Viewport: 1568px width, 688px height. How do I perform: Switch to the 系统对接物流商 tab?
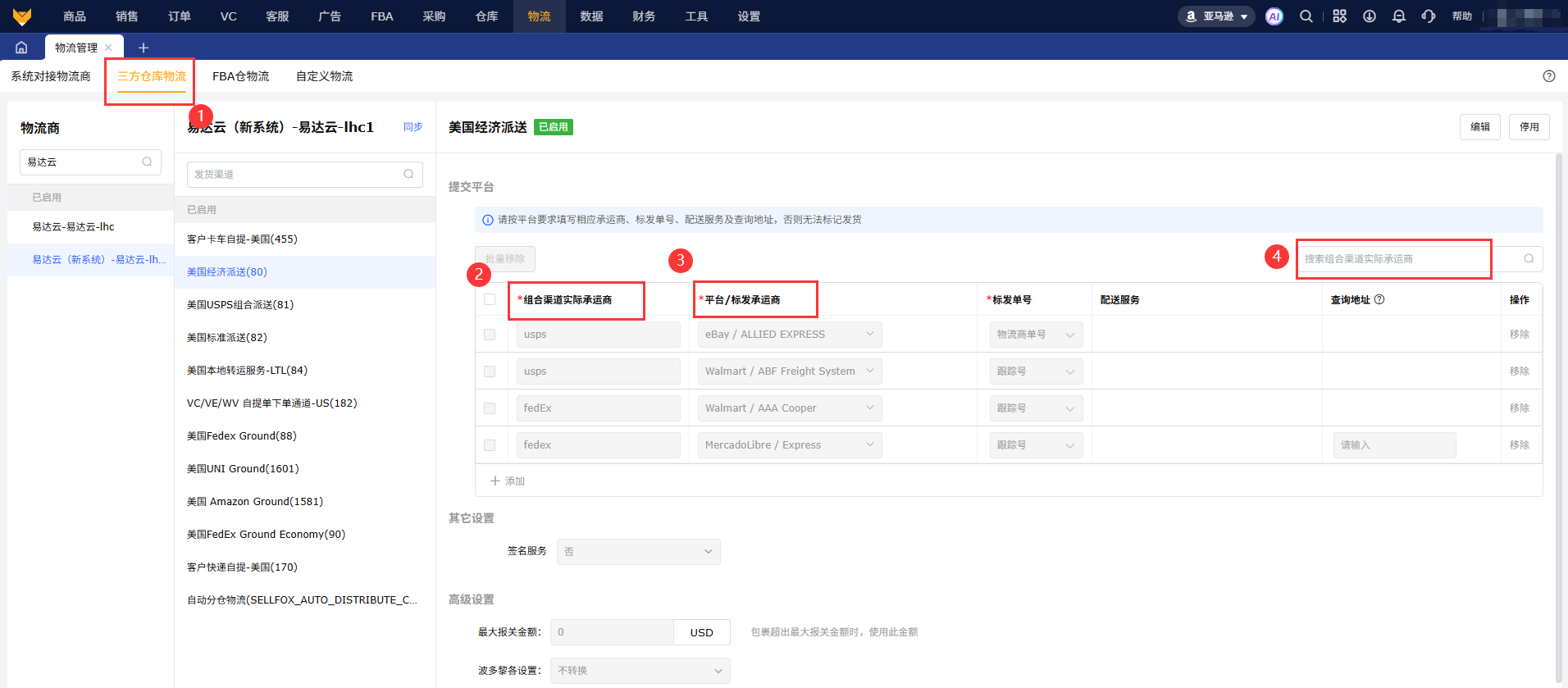[x=51, y=76]
